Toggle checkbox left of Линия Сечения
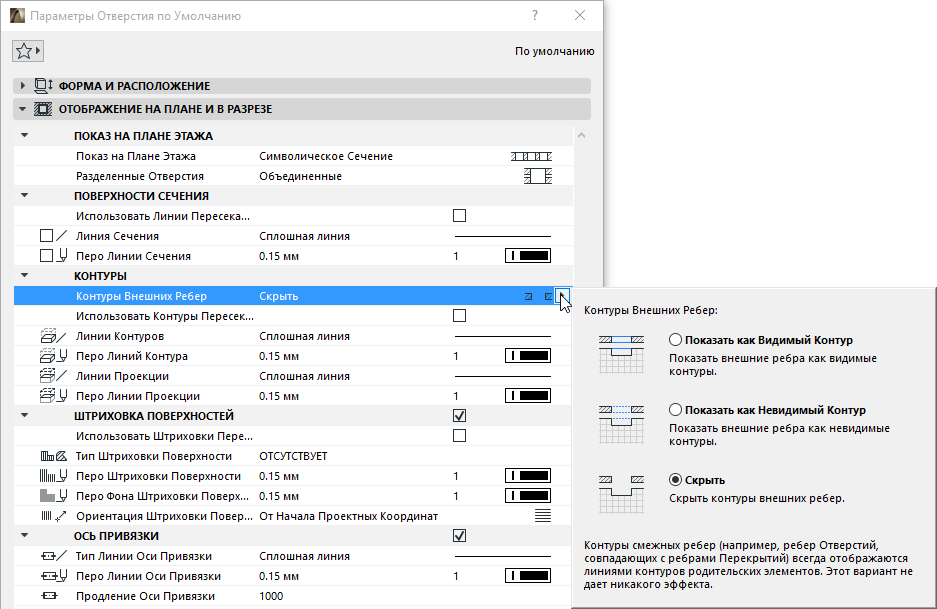The image size is (937, 609). [46, 236]
